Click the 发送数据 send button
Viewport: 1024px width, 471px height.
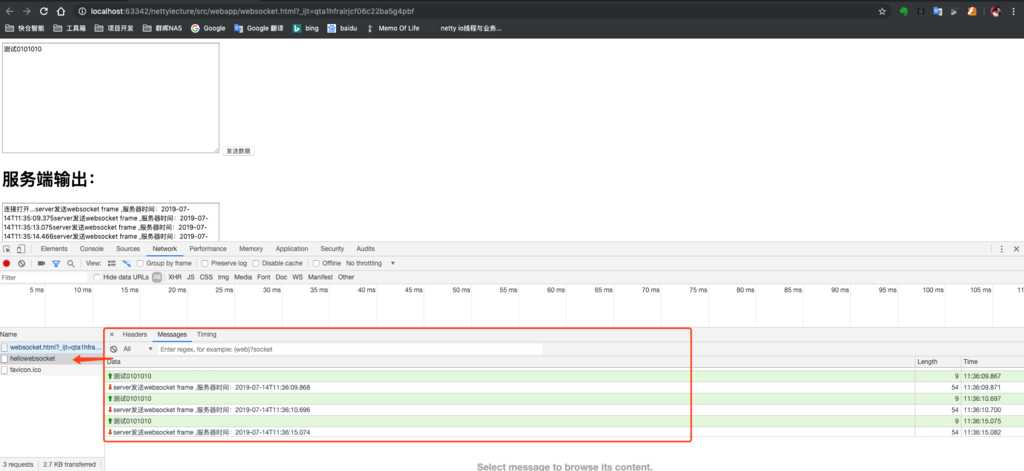pos(238,151)
